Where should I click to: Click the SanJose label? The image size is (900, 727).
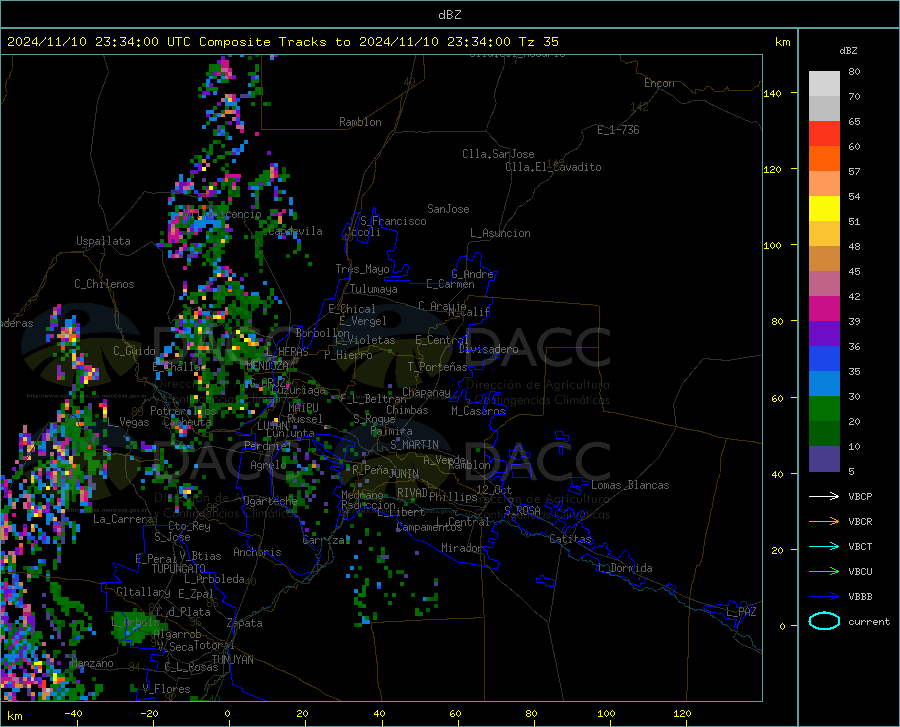point(448,209)
